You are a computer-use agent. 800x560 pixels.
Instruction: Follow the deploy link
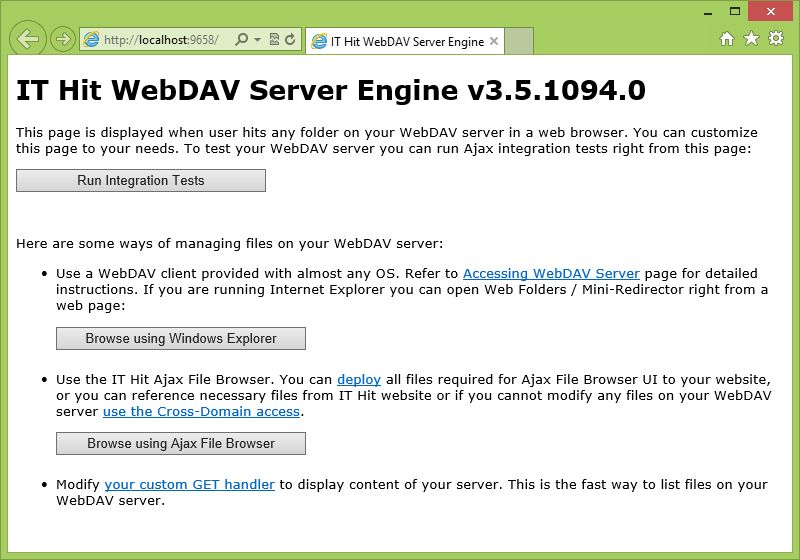click(359, 380)
